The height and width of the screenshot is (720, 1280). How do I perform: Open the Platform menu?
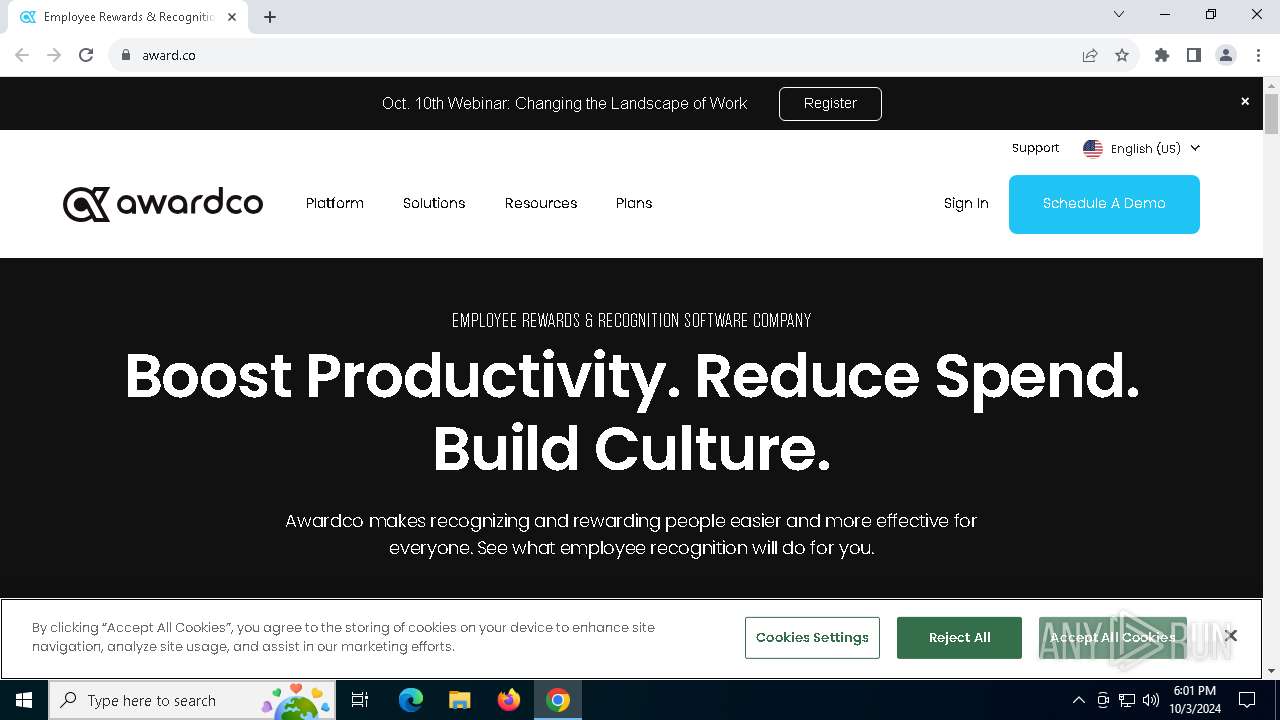click(x=335, y=203)
